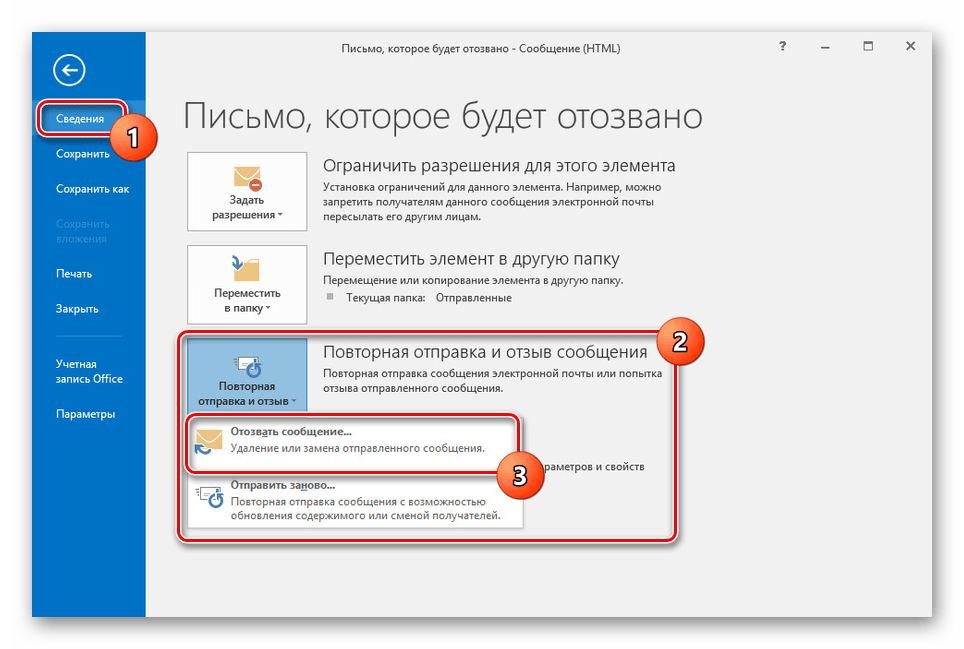This screenshot has height=649, width=964.
Task: Open Параметры settings
Action: point(85,414)
